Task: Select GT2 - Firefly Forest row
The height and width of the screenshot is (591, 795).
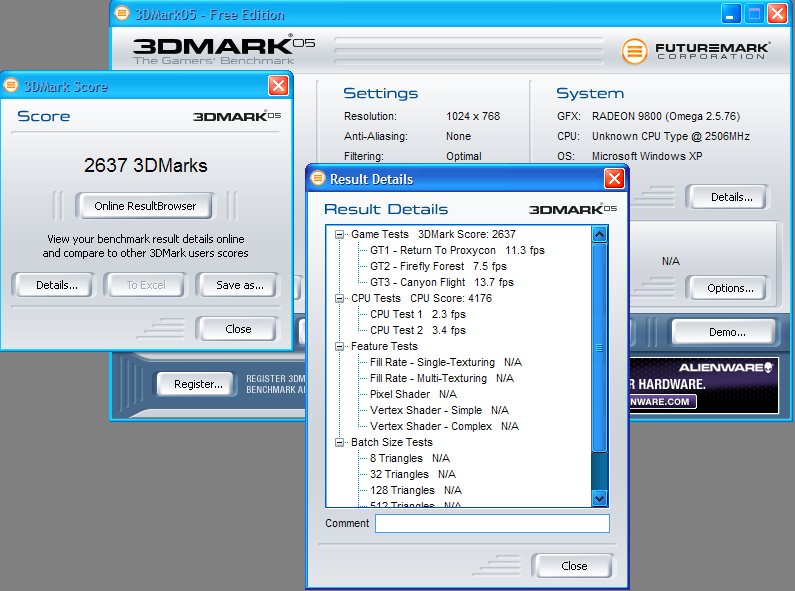Action: coord(438,266)
